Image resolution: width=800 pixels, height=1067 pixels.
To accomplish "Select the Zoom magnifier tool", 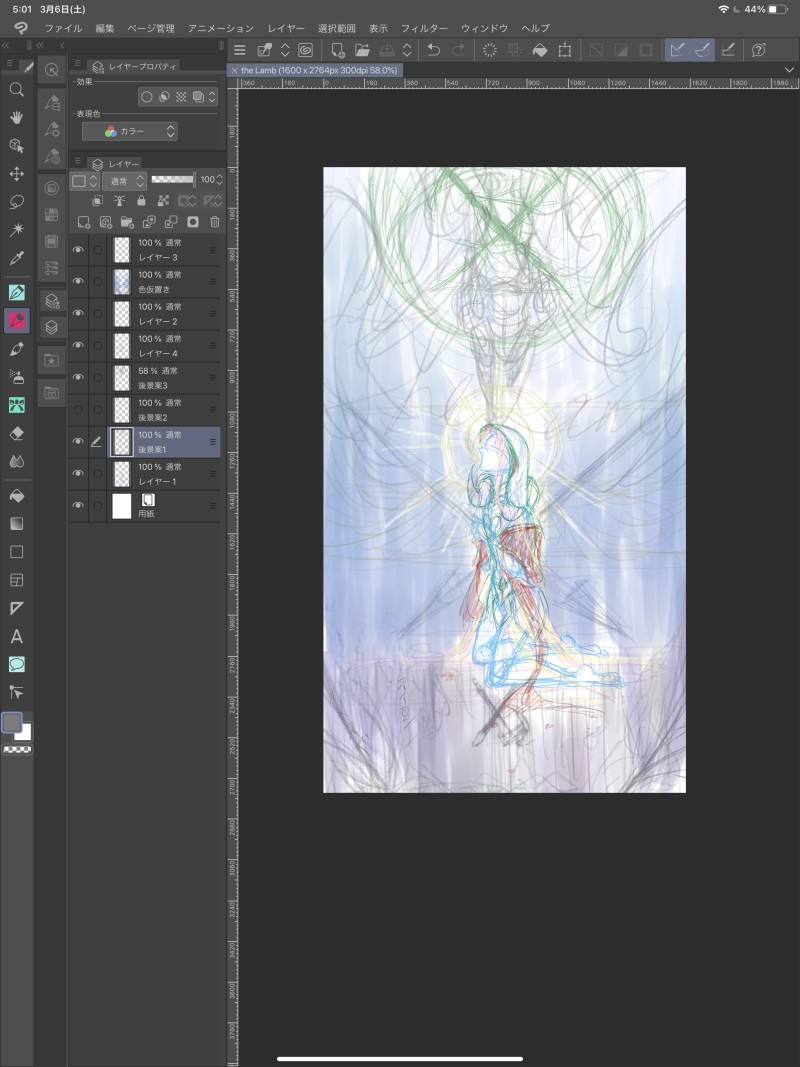I will (x=16, y=90).
